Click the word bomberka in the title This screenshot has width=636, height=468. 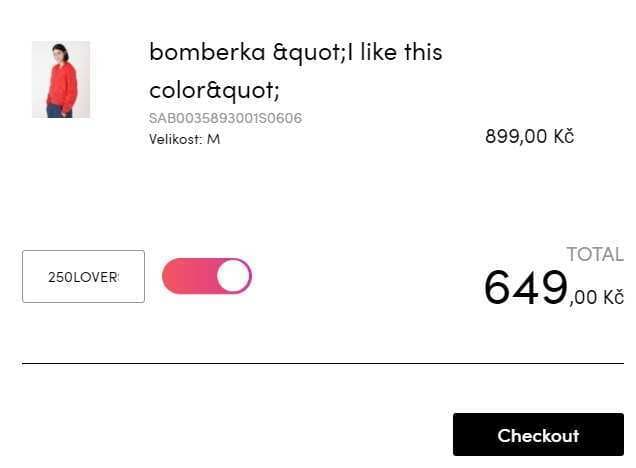pyautogui.click(x=207, y=52)
